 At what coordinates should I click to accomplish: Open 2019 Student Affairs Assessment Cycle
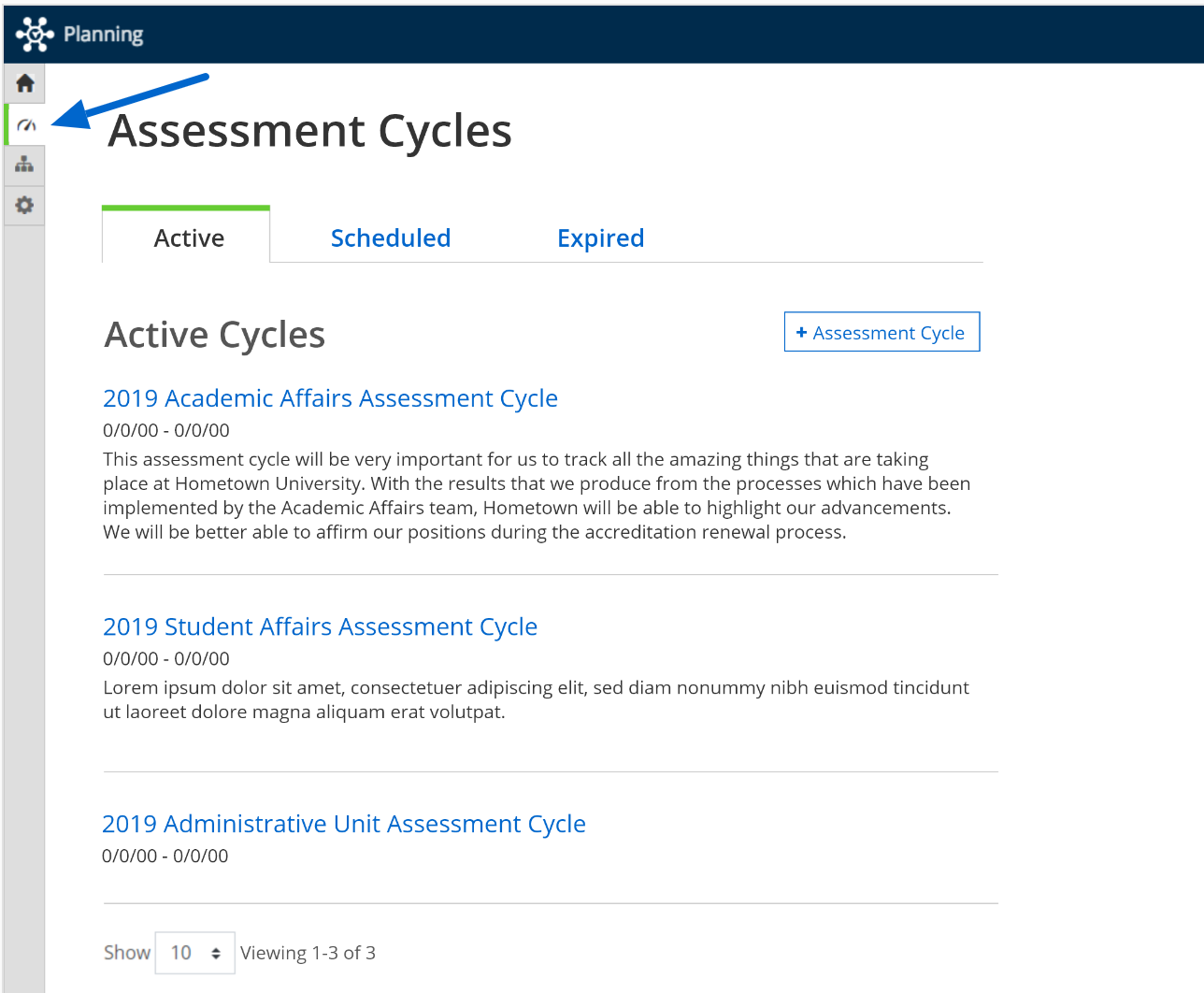point(320,626)
